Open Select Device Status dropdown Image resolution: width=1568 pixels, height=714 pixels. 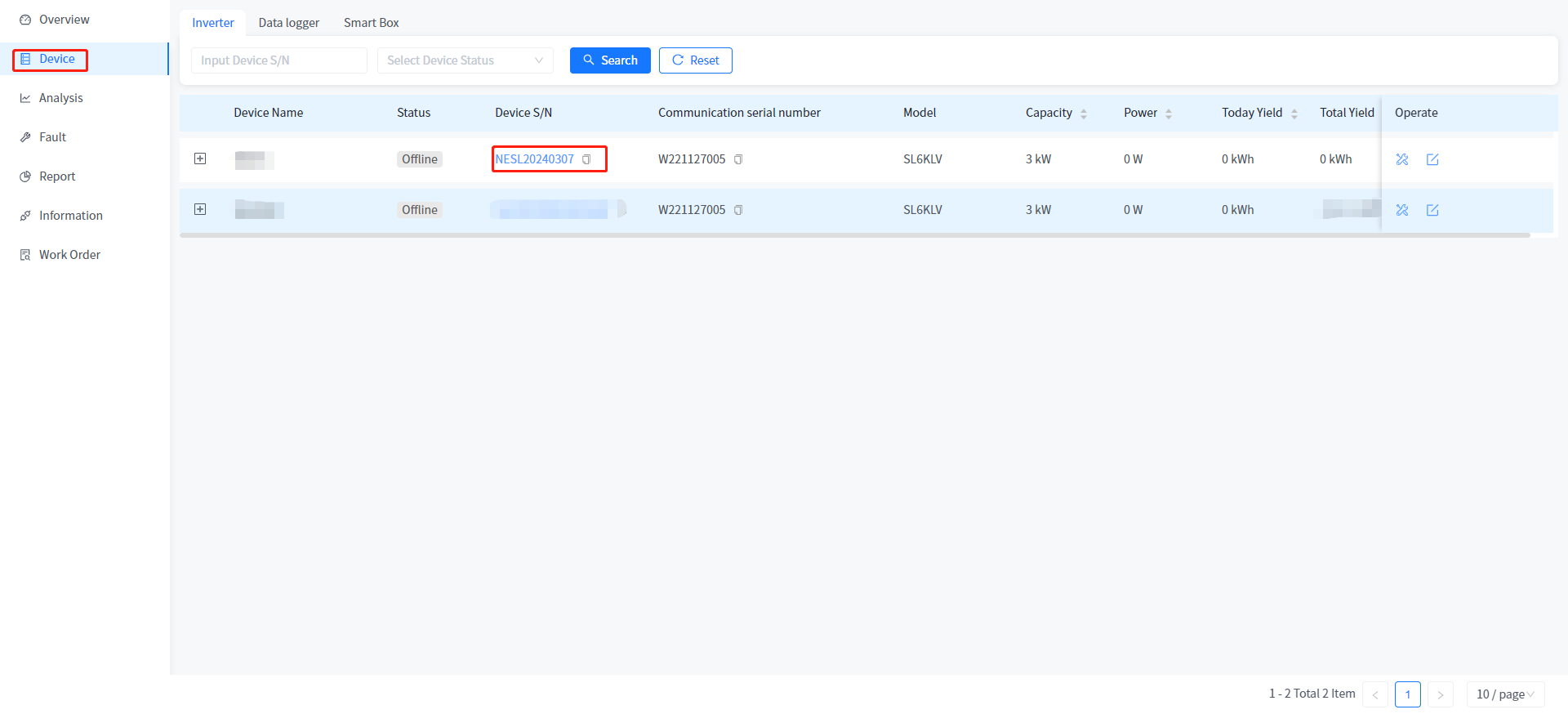point(465,60)
